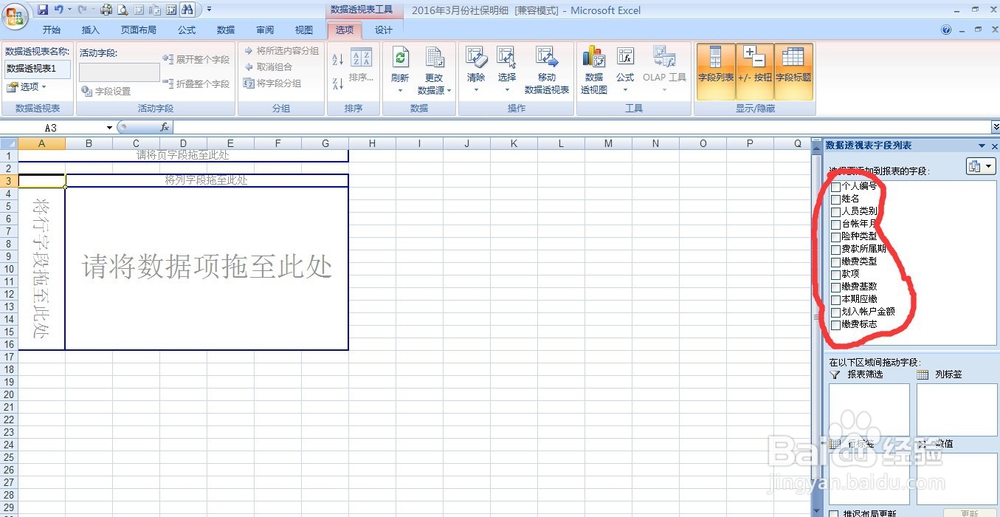Save the workbook via quick access icon
The image size is (1000, 517).
point(43,10)
